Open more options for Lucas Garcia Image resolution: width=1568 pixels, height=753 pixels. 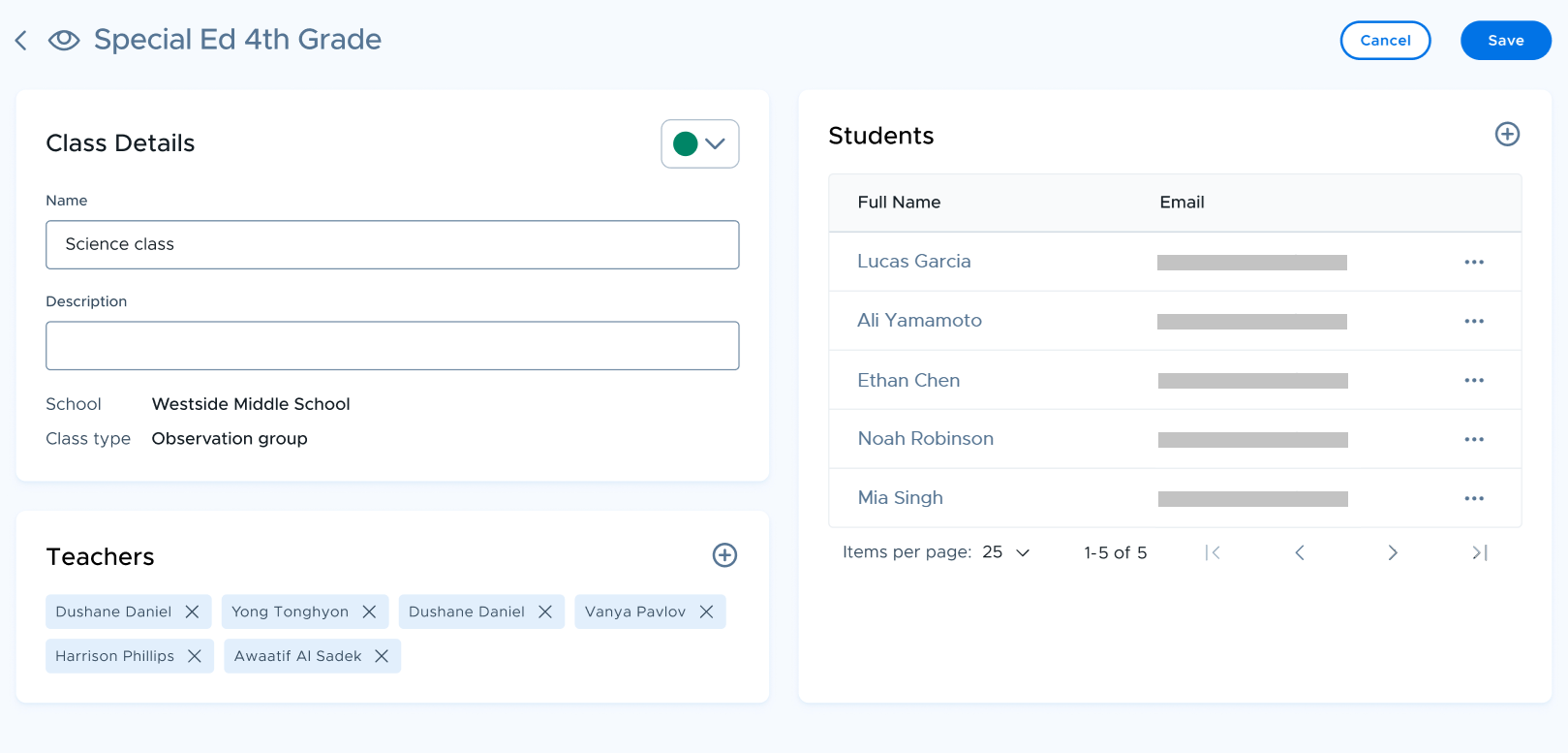pos(1474,262)
